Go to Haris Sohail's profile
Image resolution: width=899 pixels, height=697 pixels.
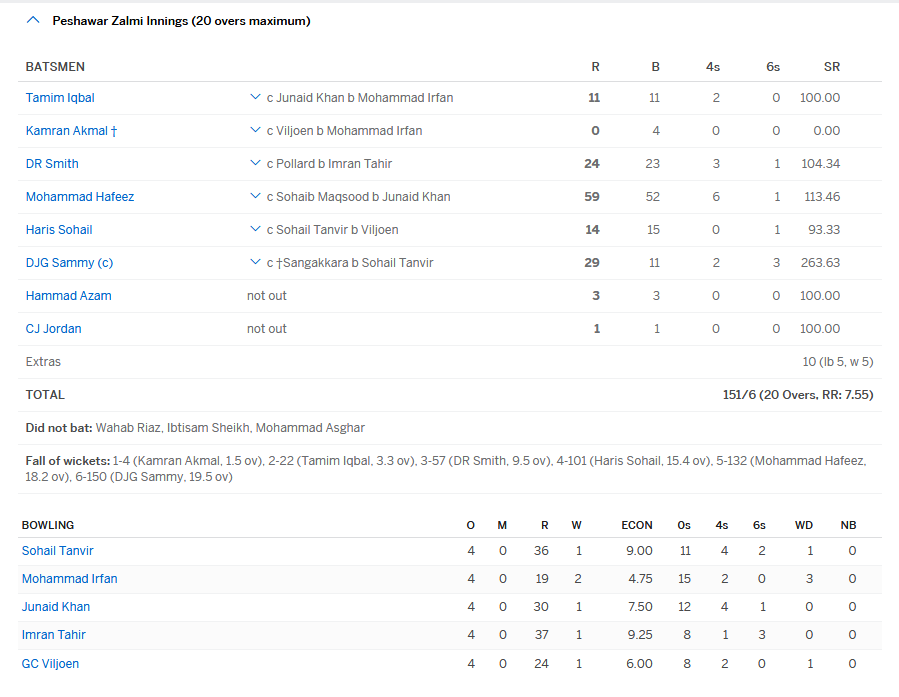coord(59,230)
